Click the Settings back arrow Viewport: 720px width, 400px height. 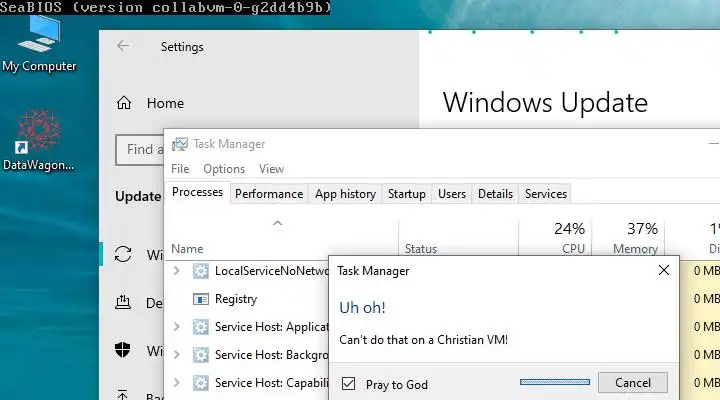coord(123,46)
